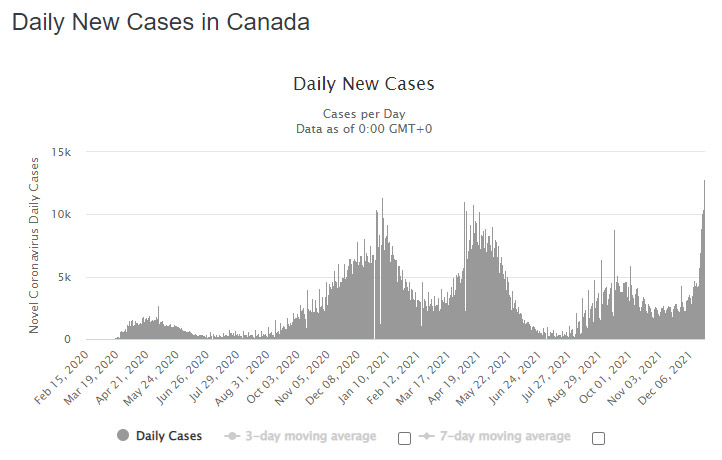Click the Novel Coronavirus Daily Cases axis title
Screen dimensions: 722x460
[x=34, y=245]
